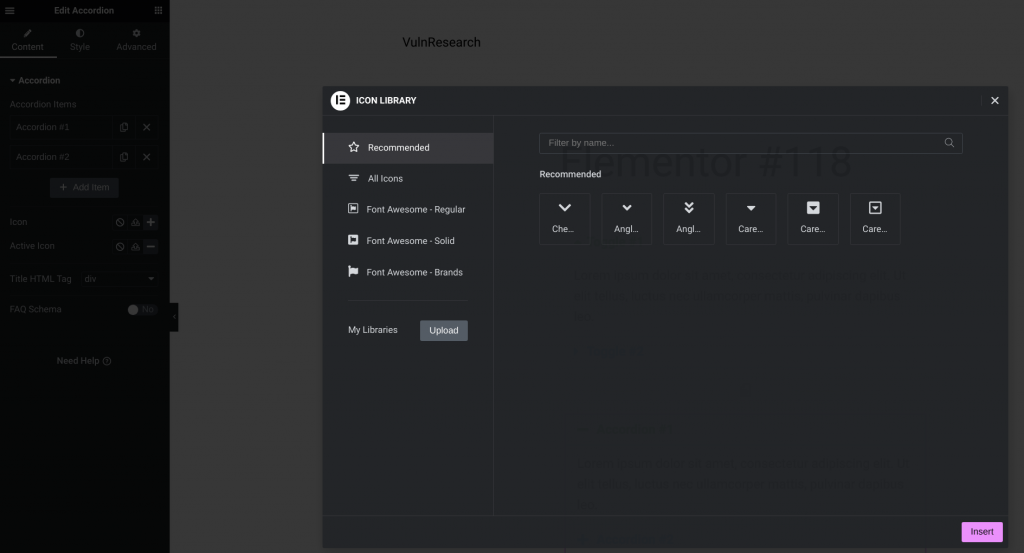
Task: Click the Recommended heading above icon tiles
Action: tap(570, 174)
